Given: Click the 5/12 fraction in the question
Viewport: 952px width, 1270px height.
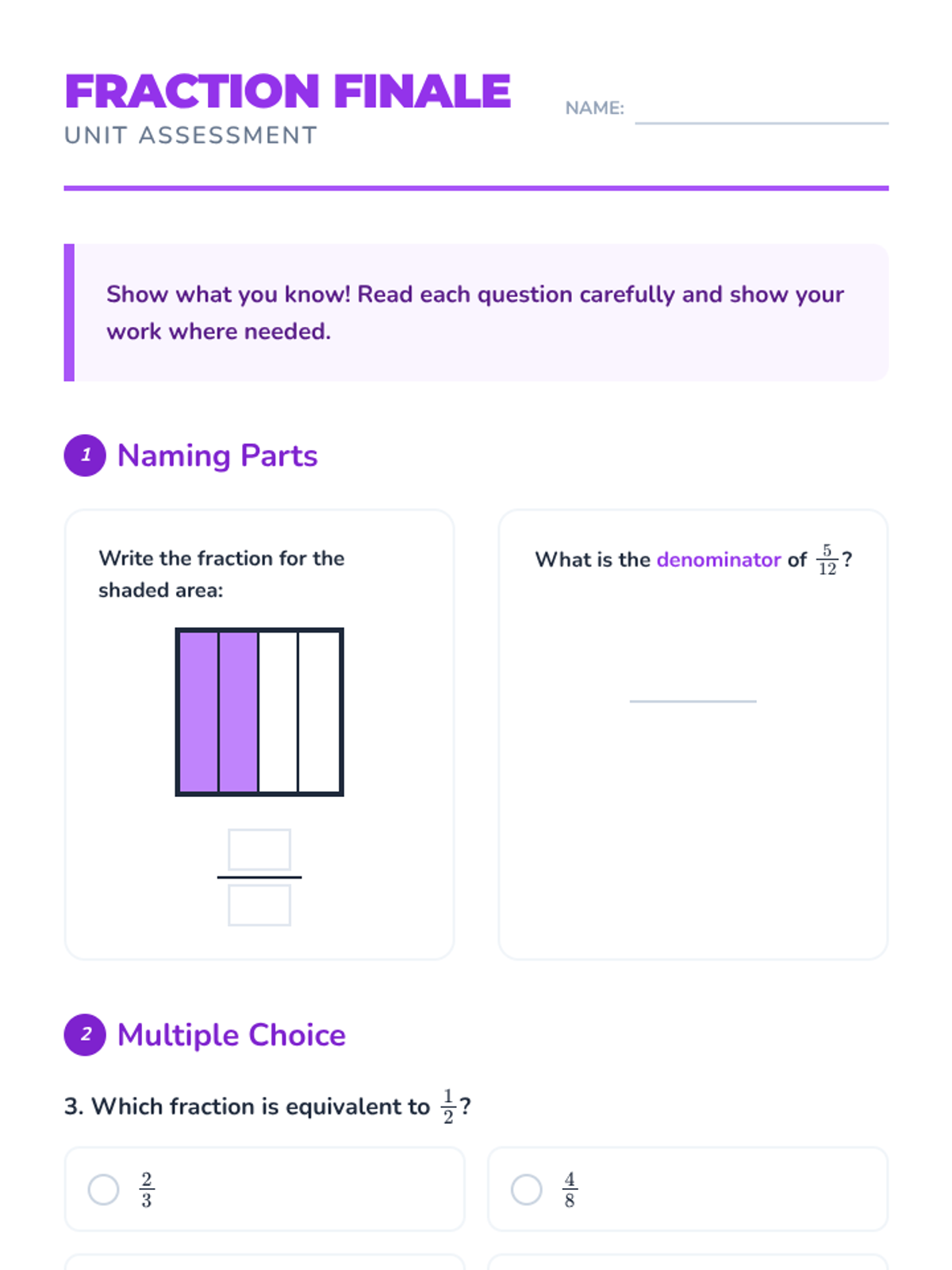Looking at the screenshot, I should [827, 560].
